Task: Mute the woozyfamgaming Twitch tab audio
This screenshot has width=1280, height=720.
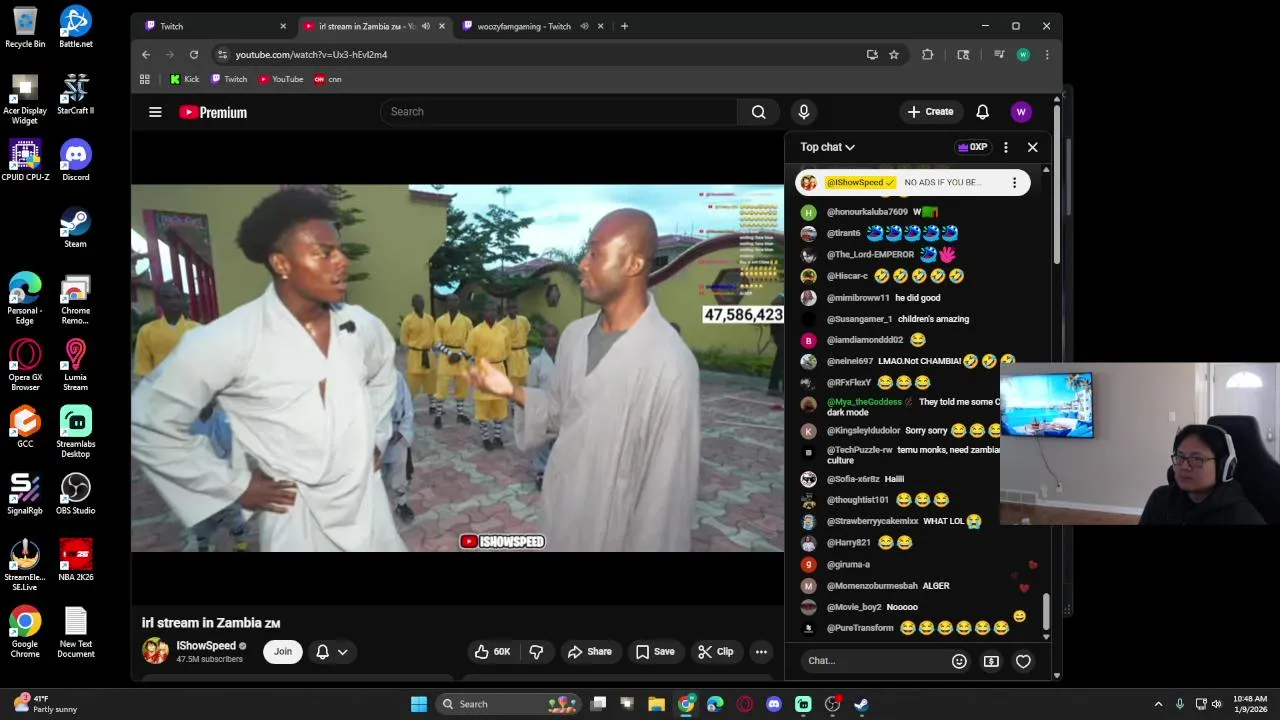Action: [x=584, y=26]
